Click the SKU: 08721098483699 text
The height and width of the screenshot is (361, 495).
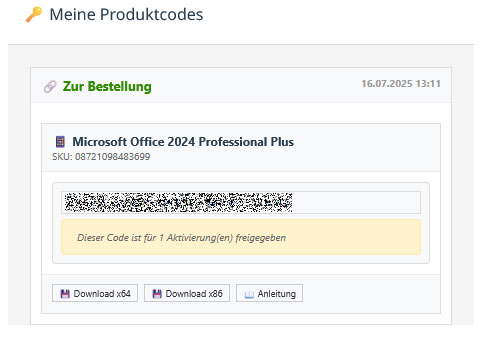(x=101, y=157)
